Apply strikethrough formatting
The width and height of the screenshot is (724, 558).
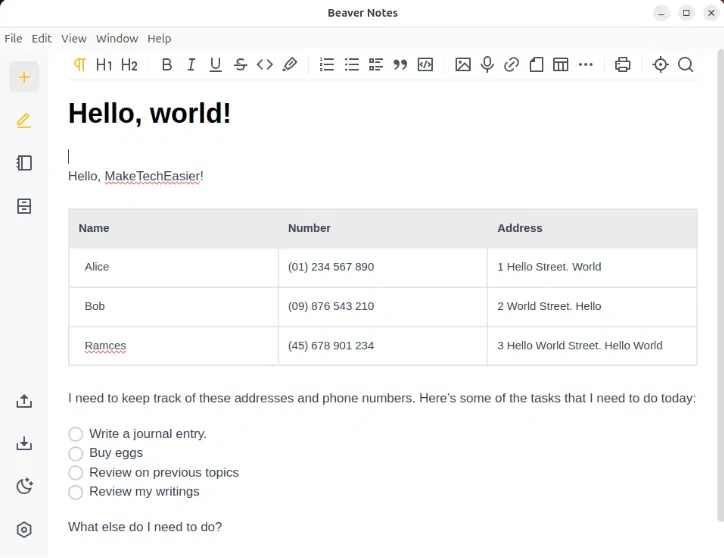240,65
